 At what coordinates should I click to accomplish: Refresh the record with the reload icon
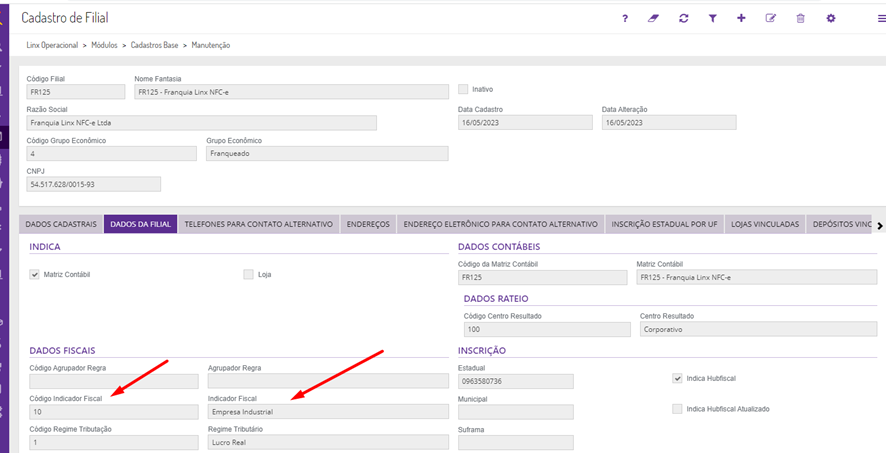click(x=683, y=18)
